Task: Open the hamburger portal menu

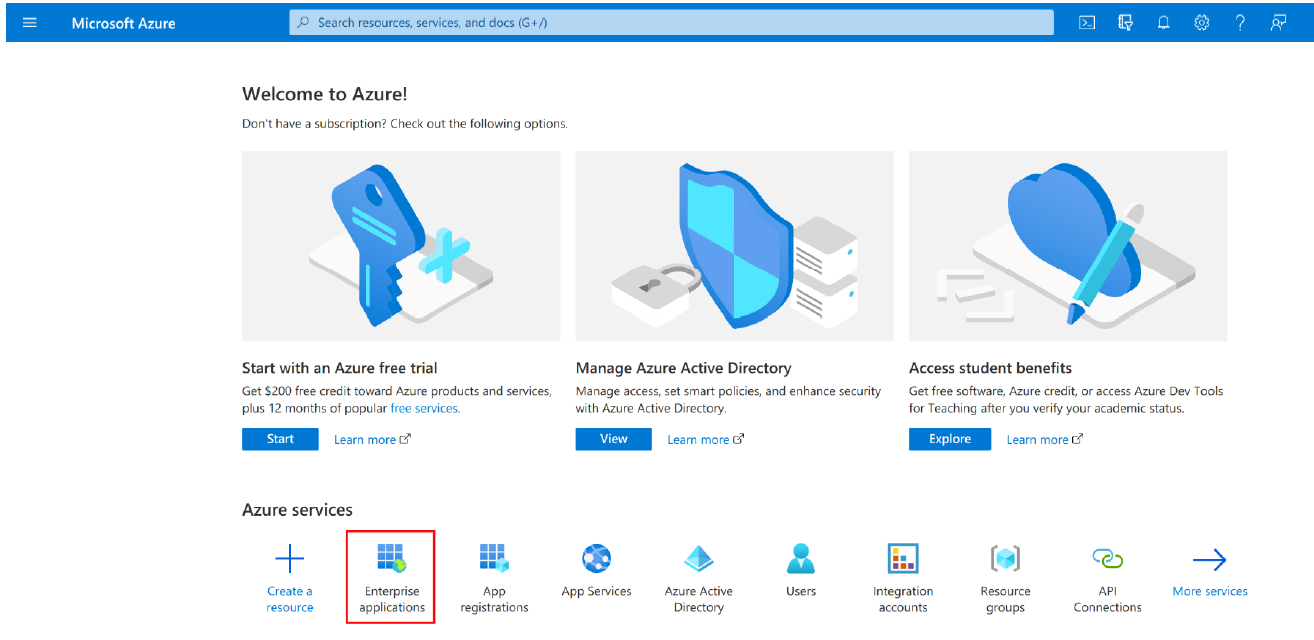Action: [29, 22]
